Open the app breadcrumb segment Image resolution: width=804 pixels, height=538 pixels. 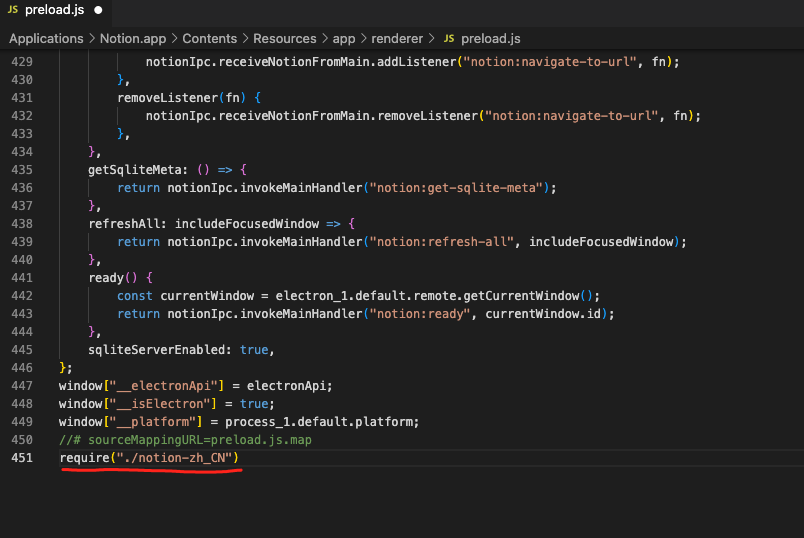(344, 39)
